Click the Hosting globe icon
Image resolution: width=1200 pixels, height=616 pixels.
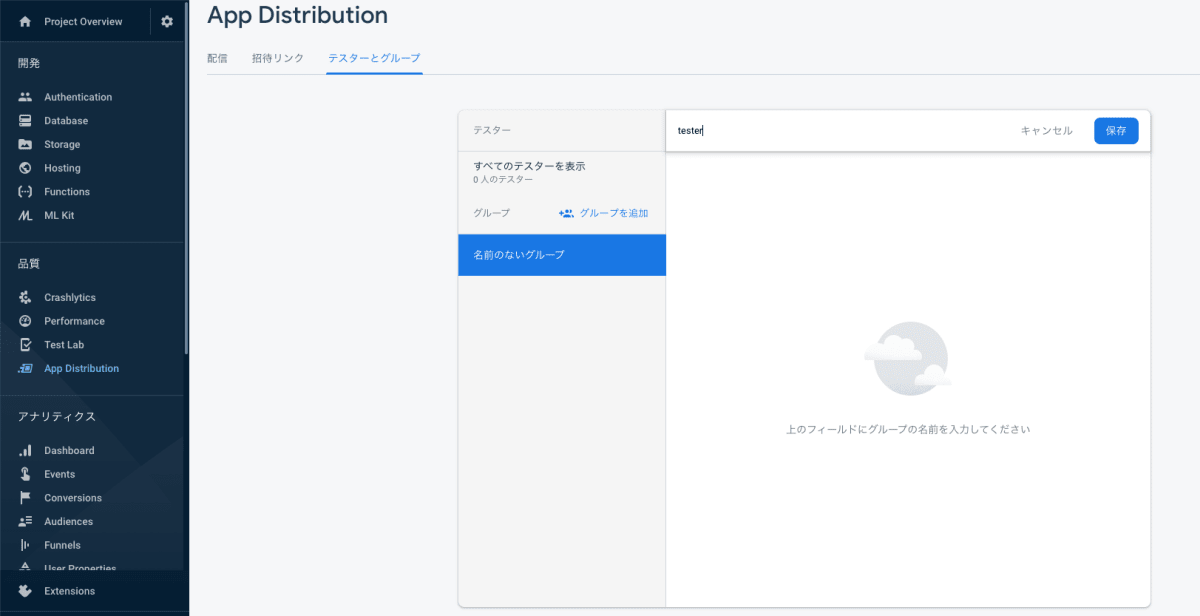26,168
